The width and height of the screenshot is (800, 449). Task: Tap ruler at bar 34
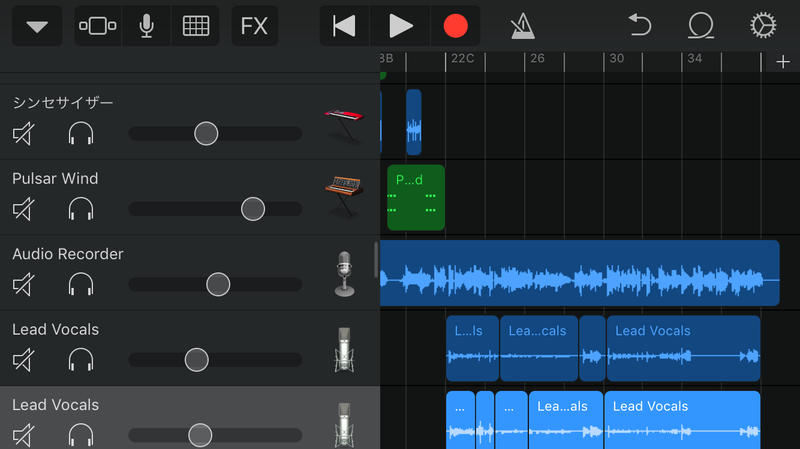[694, 58]
